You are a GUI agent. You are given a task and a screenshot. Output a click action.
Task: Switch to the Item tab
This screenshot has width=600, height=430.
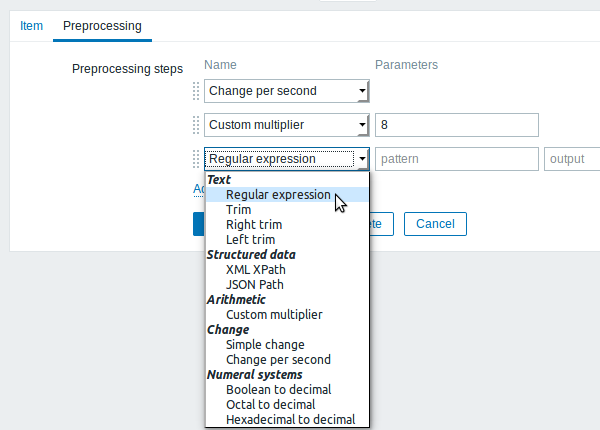32,25
